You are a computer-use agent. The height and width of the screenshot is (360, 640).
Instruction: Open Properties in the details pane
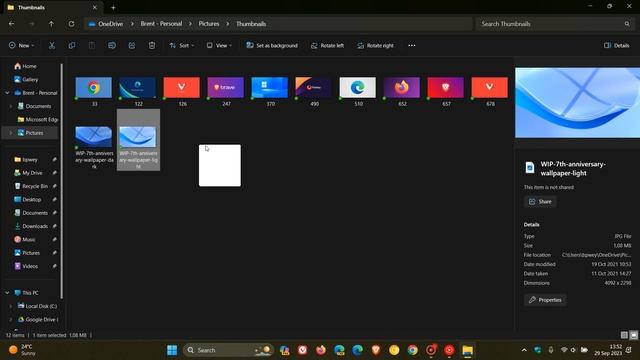pos(545,300)
